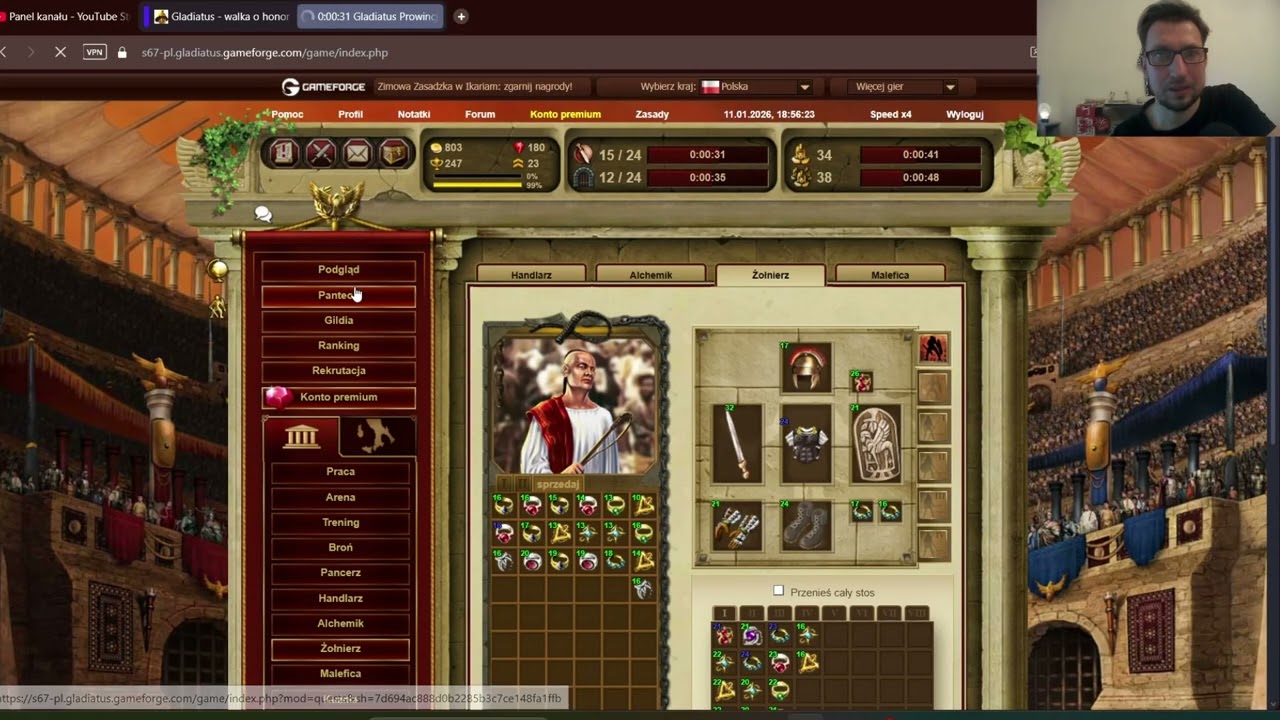The width and height of the screenshot is (1280, 720).
Task: Open the 'Wybierz kraj' Polska dropdown
Action: (x=755, y=87)
